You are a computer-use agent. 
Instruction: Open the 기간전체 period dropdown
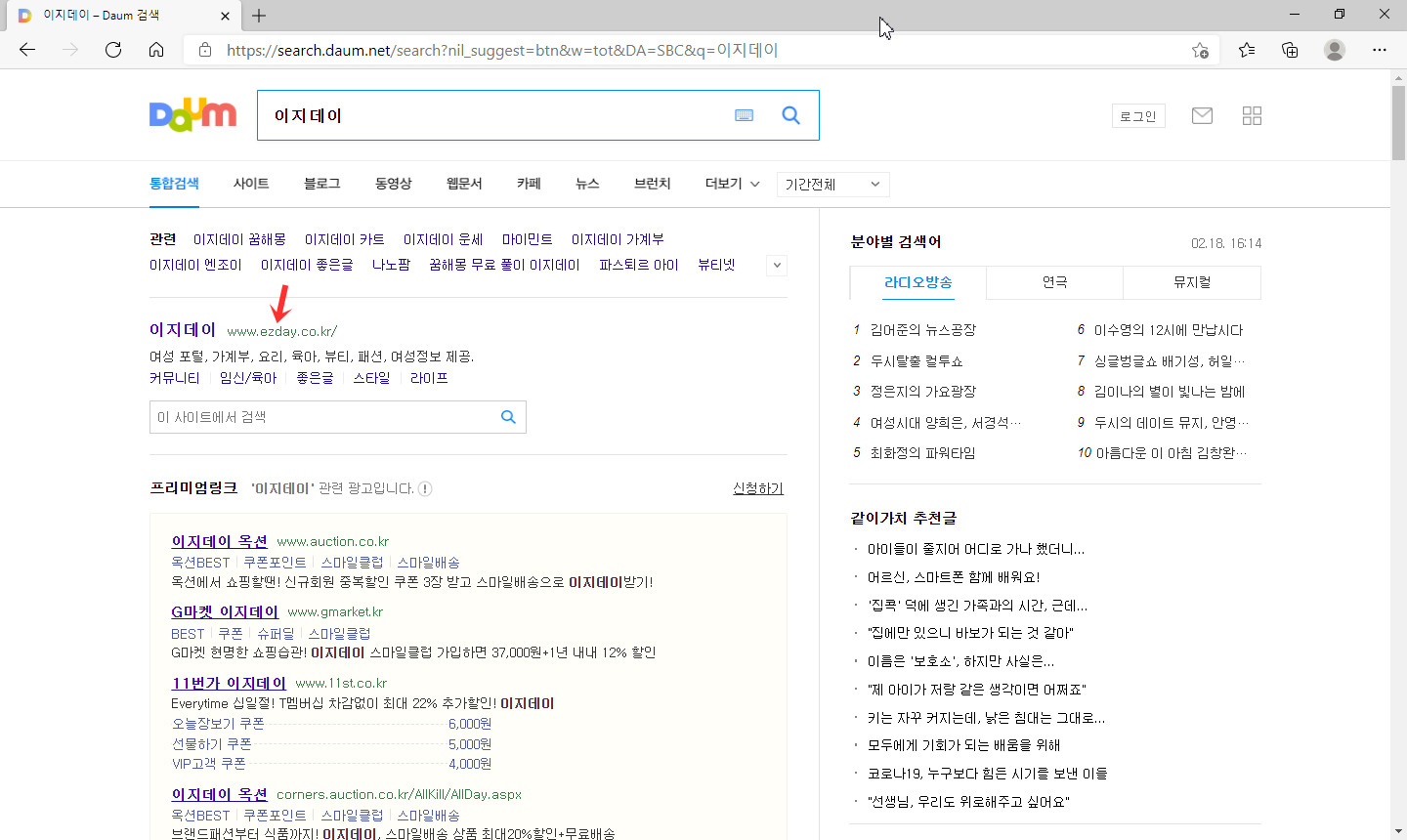833,185
